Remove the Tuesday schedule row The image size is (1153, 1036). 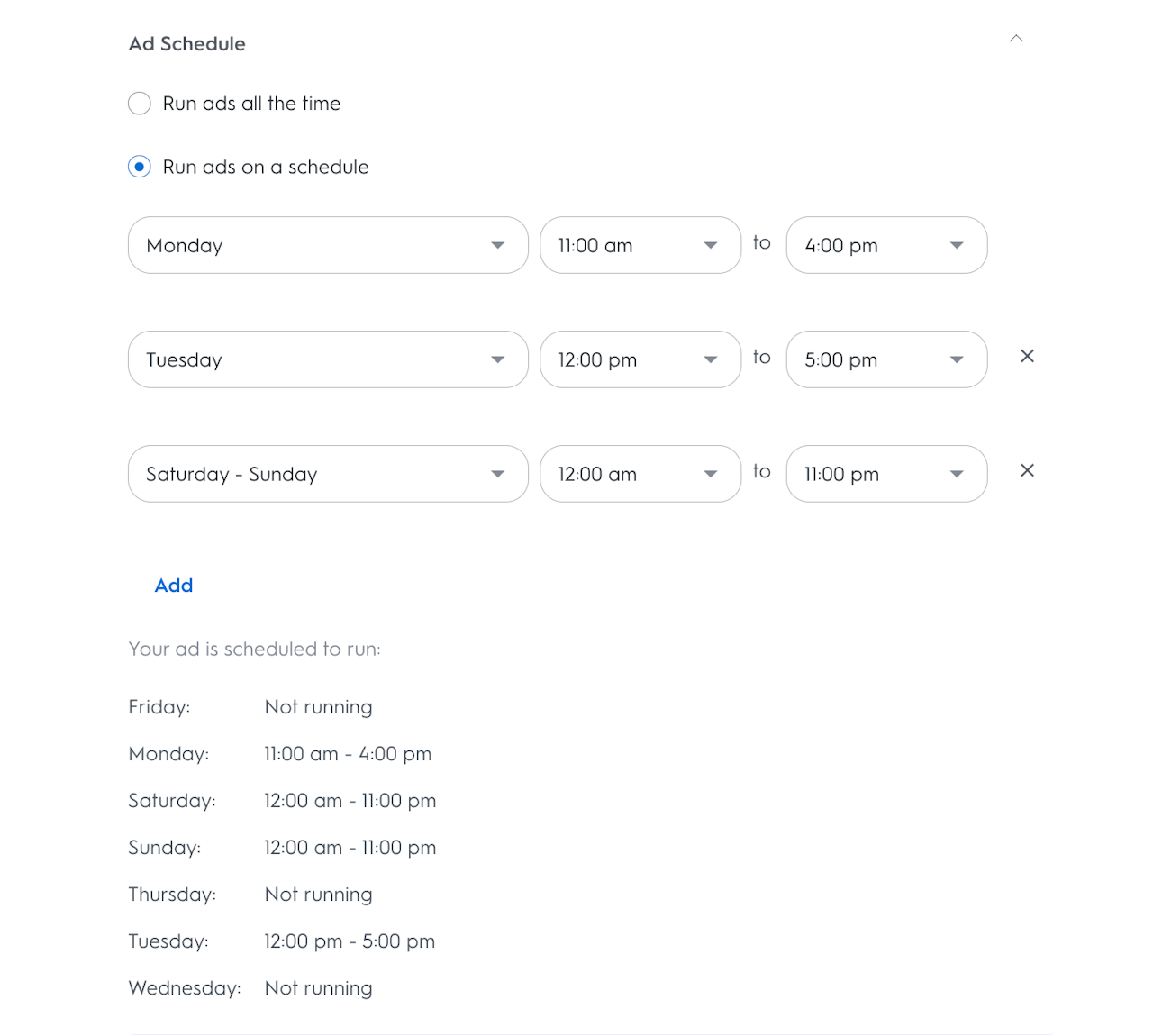coord(1027,357)
